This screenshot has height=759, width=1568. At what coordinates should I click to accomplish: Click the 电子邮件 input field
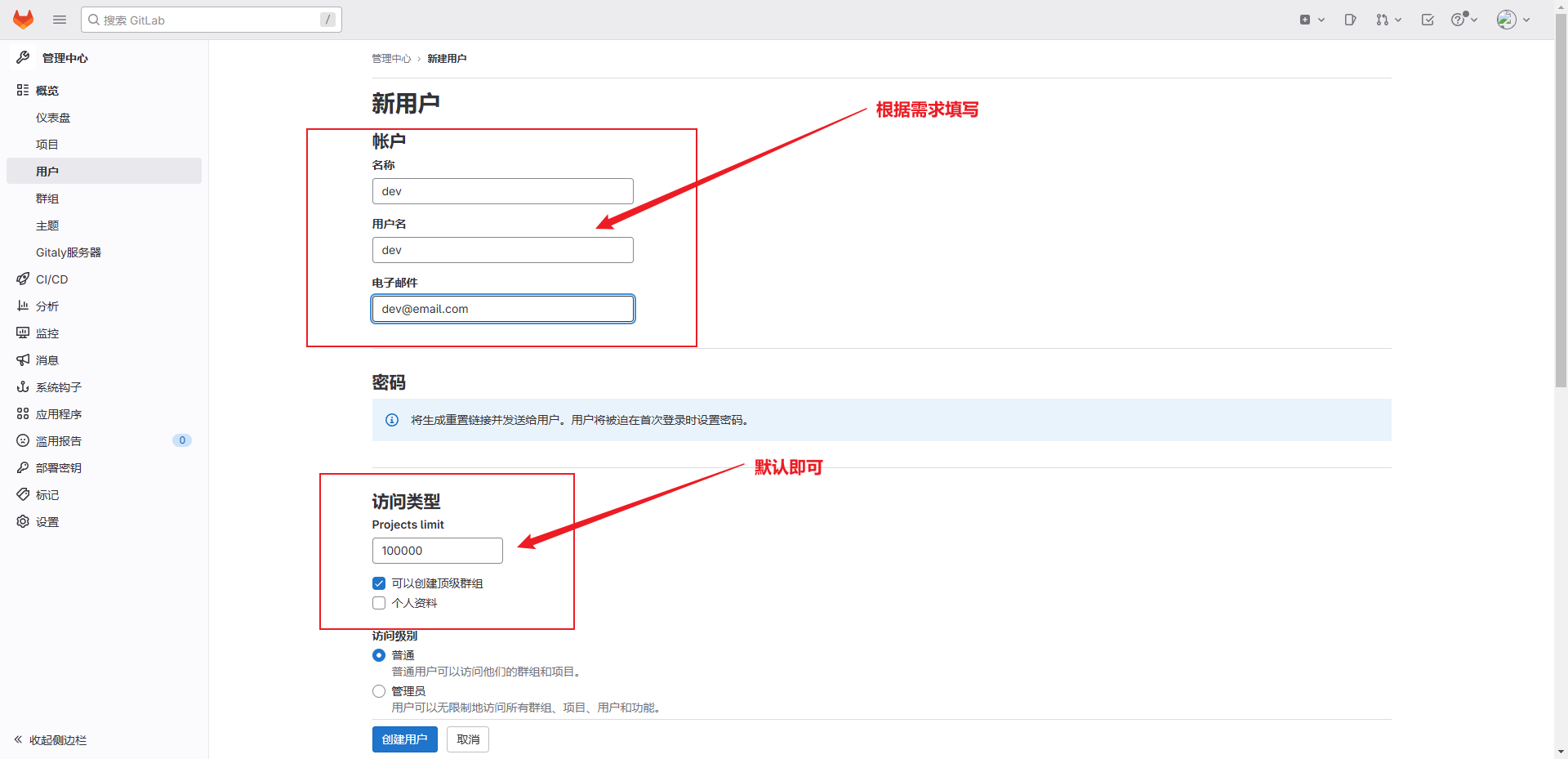click(x=503, y=309)
